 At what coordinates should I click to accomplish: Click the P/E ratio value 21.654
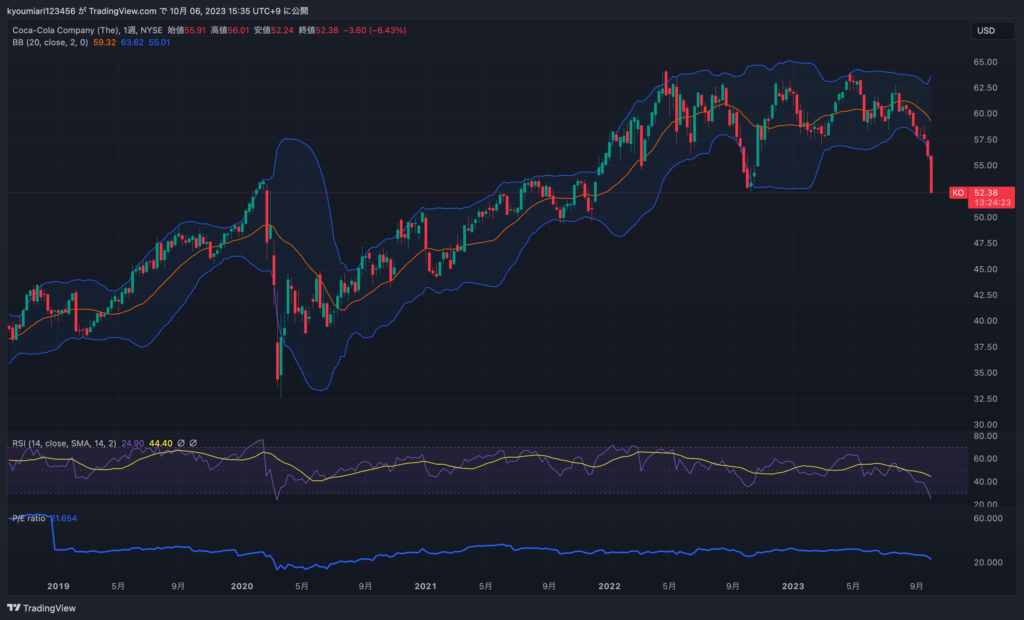pyautogui.click(x=63, y=518)
